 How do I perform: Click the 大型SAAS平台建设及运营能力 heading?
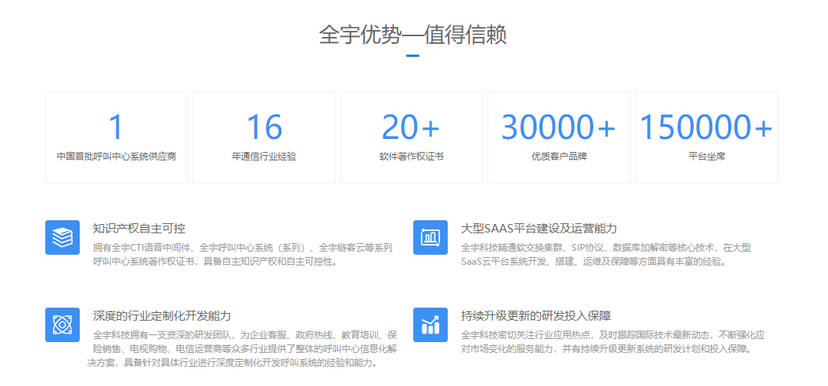(539, 229)
